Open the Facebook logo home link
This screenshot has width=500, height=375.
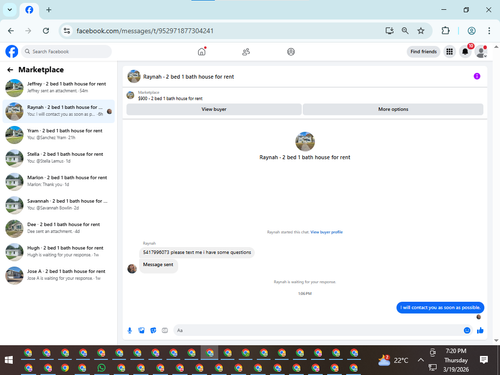coord(12,52)
